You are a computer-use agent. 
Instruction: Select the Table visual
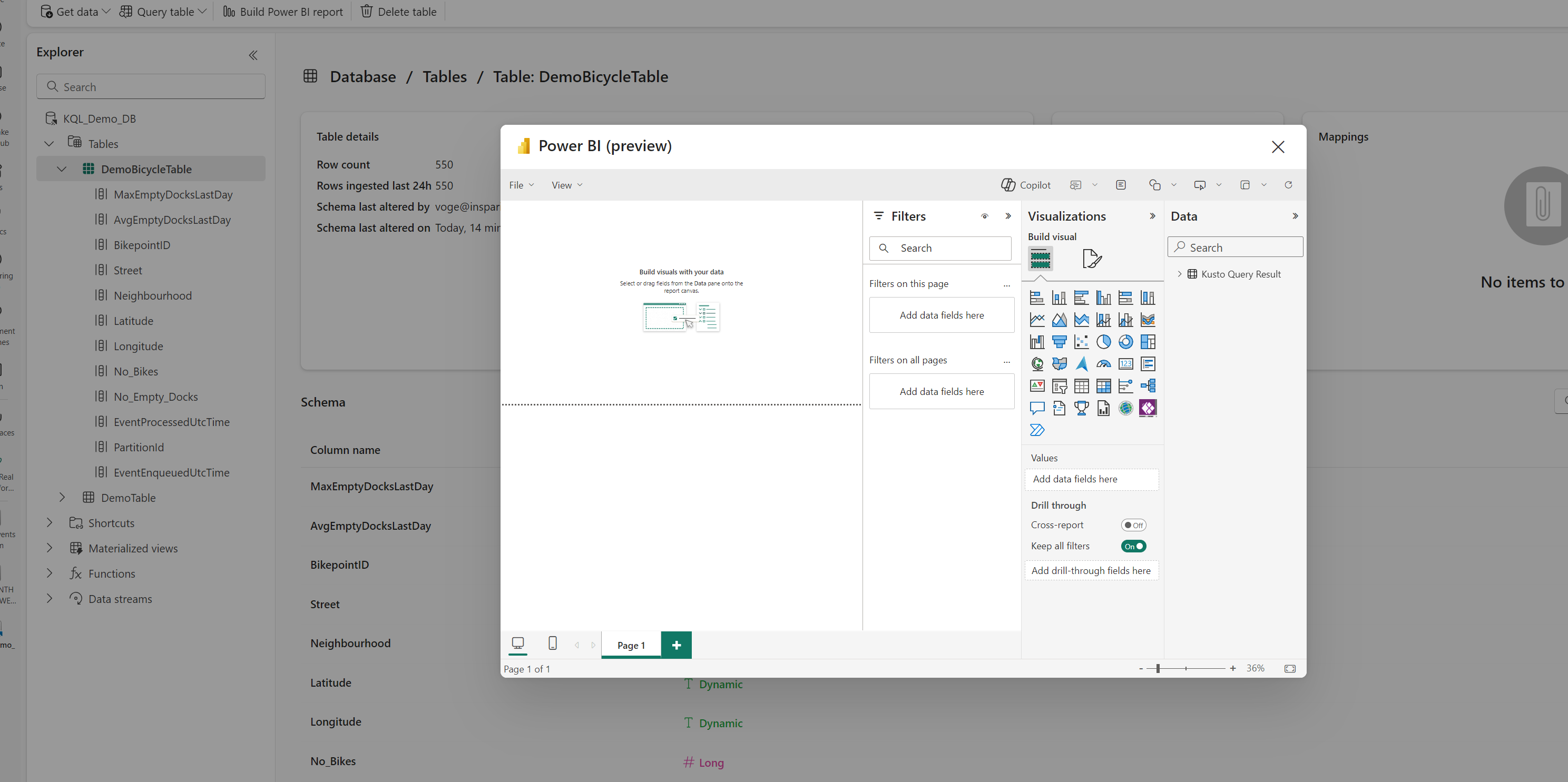click(1081, 386)
